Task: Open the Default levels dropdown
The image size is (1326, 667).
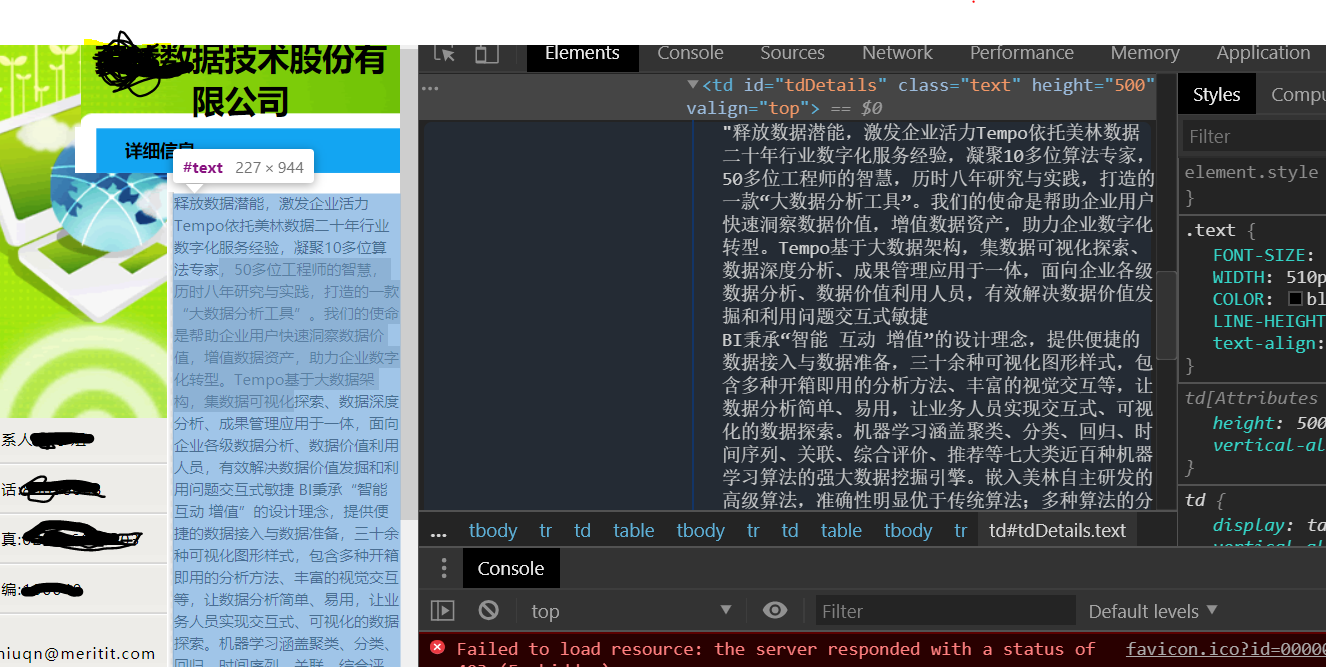Action: click(1153, 611)
